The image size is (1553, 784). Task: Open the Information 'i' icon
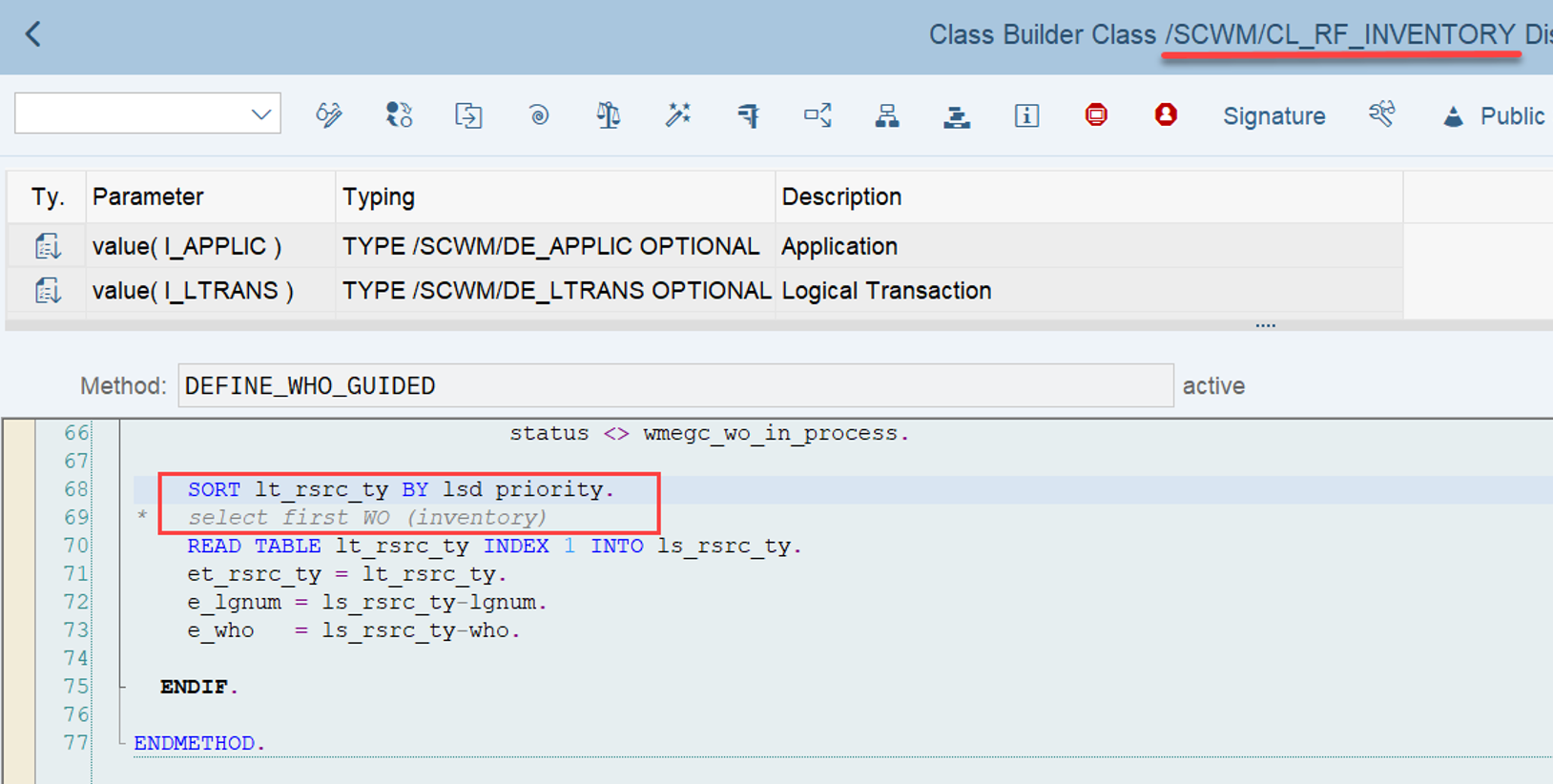[x=1026, y=115]
